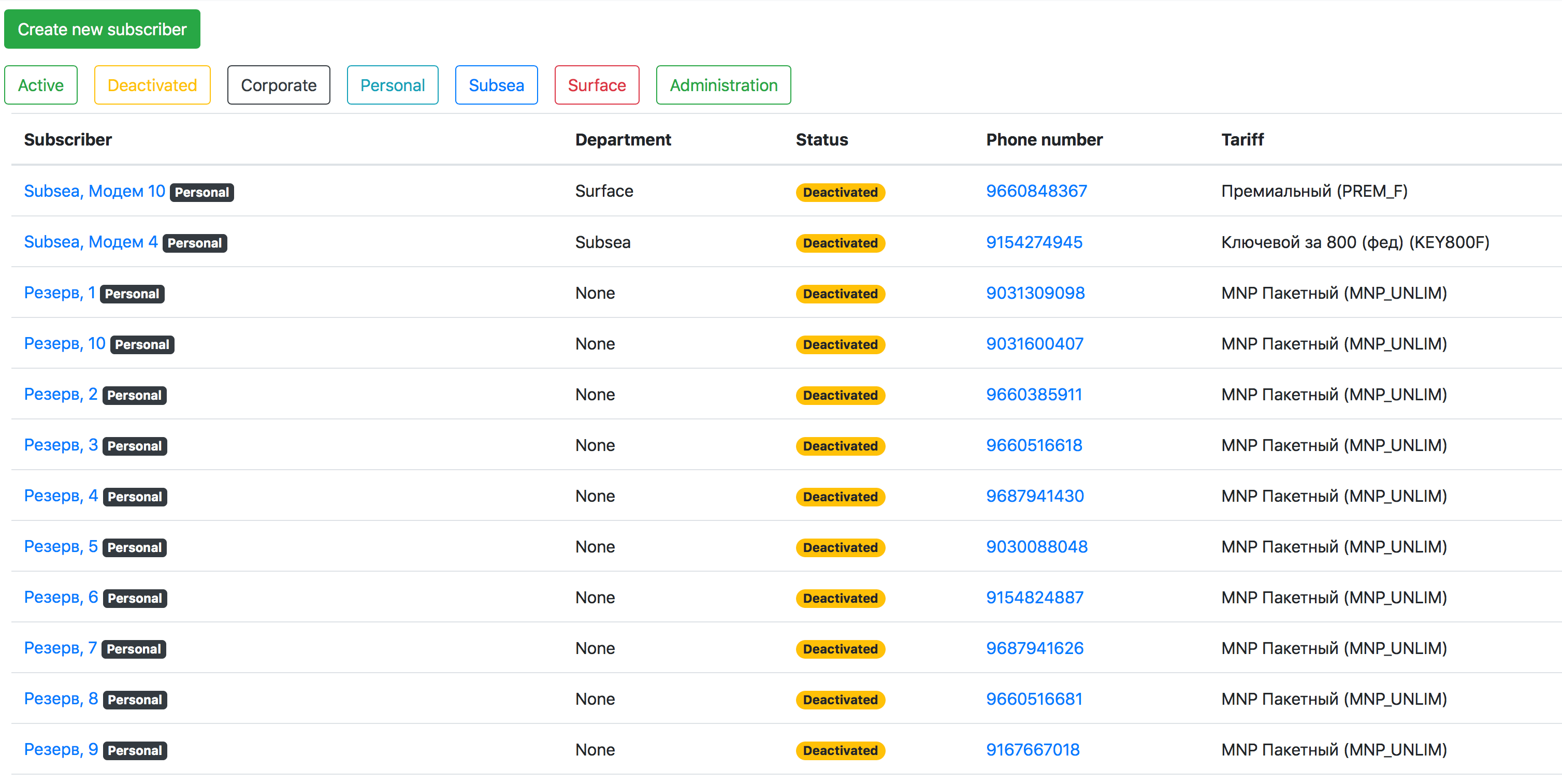Open subscriber Резерв, 9

pyautogui.click(x=61, y=749)
